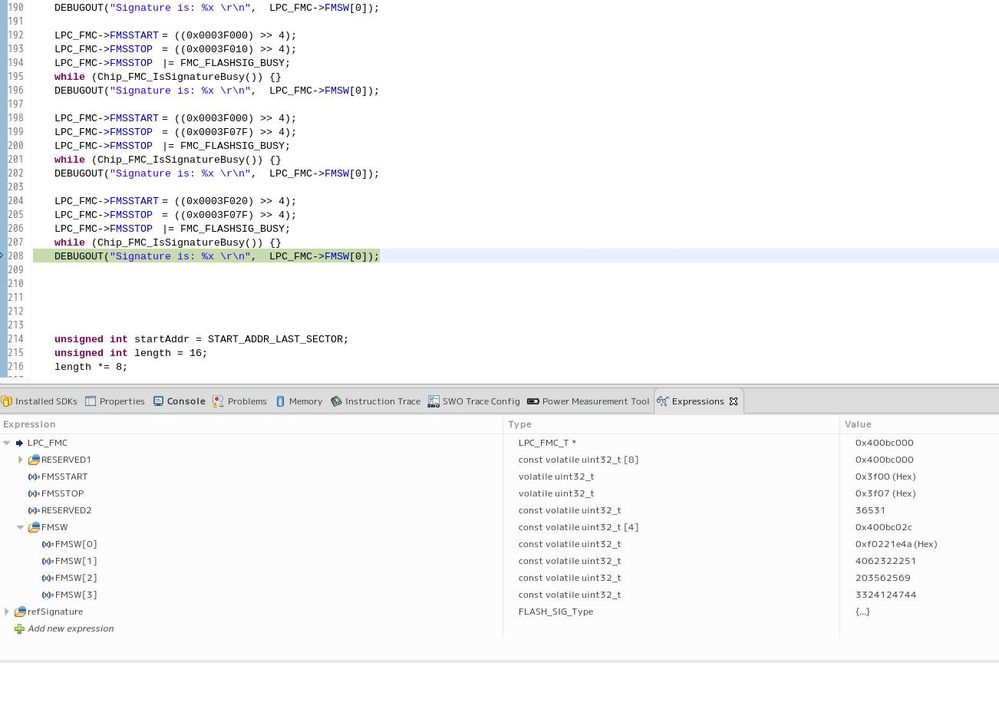Click the Instruction Trace chip icon
This screenshot has height=706, width=999.
336,401
